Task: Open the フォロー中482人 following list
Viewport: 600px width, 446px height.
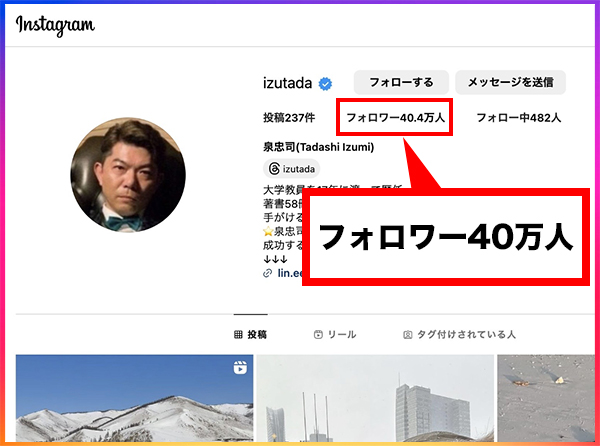Action: pos(518,118)
